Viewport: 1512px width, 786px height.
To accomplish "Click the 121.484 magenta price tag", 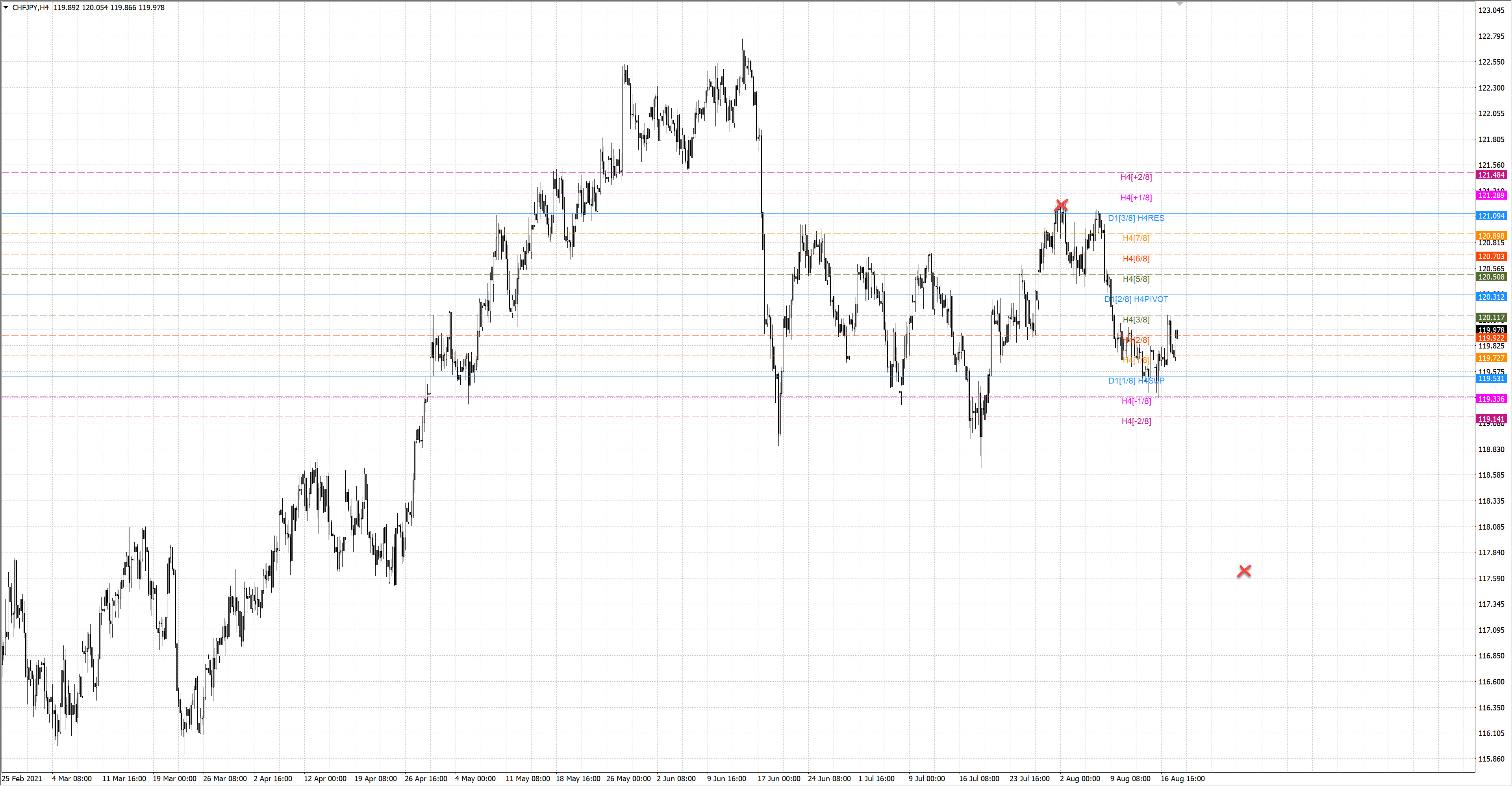I will (1491, 175).
